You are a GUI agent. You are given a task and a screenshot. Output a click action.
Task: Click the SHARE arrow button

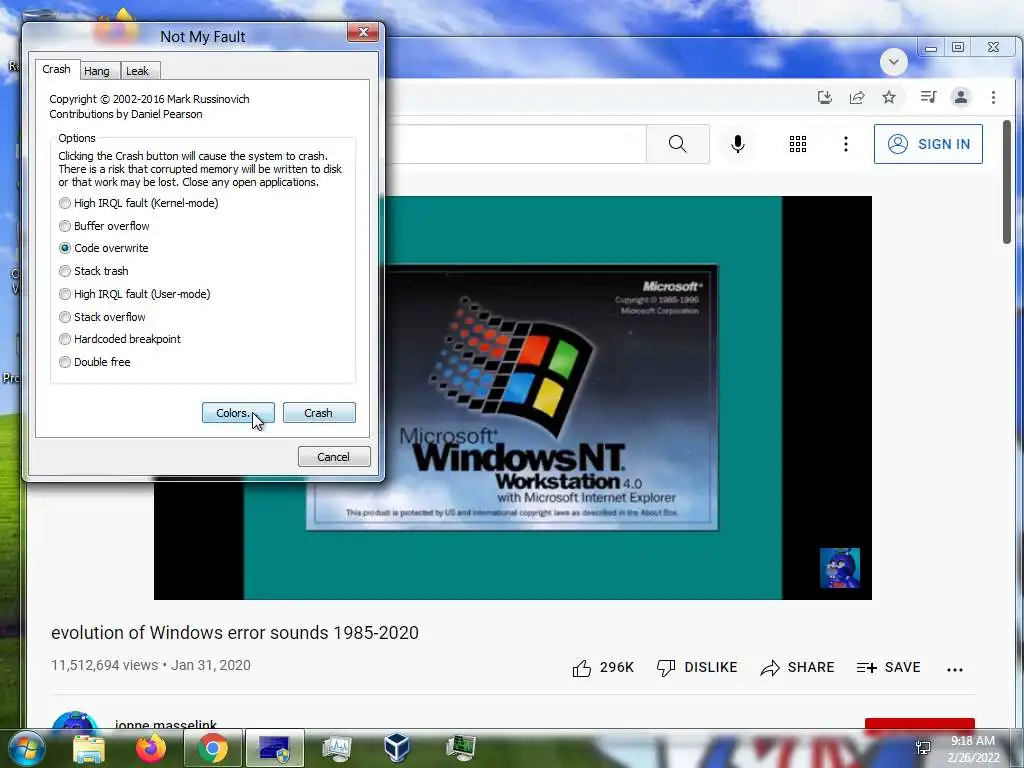click(x=797, y=667)
